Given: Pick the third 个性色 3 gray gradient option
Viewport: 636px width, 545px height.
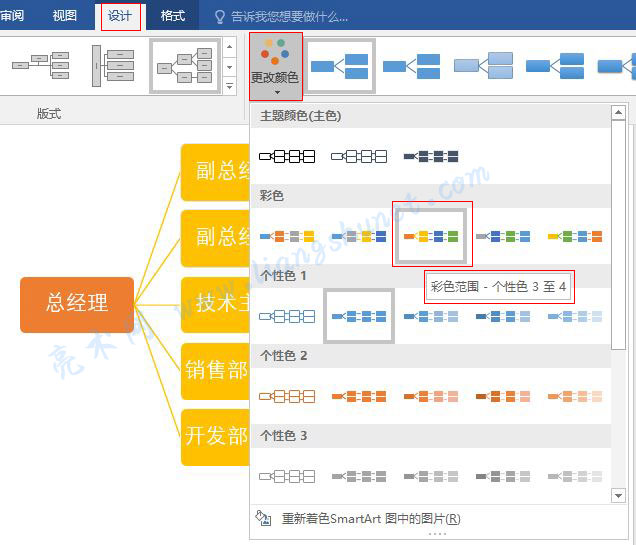Looking at the screenshot, I should 431,476.
